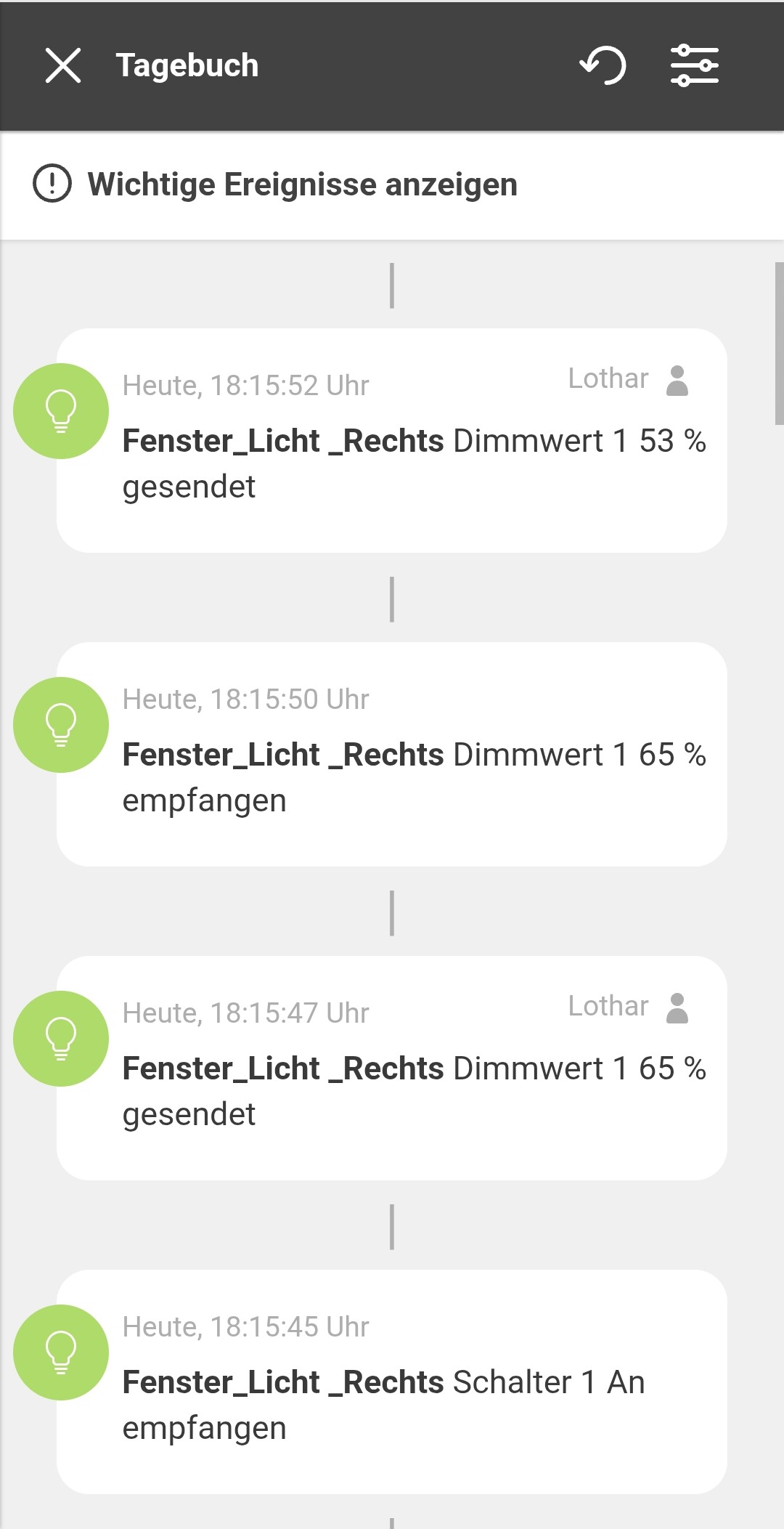
Task: Close the Tagebuch screen with X
Action: coord(63,65)
